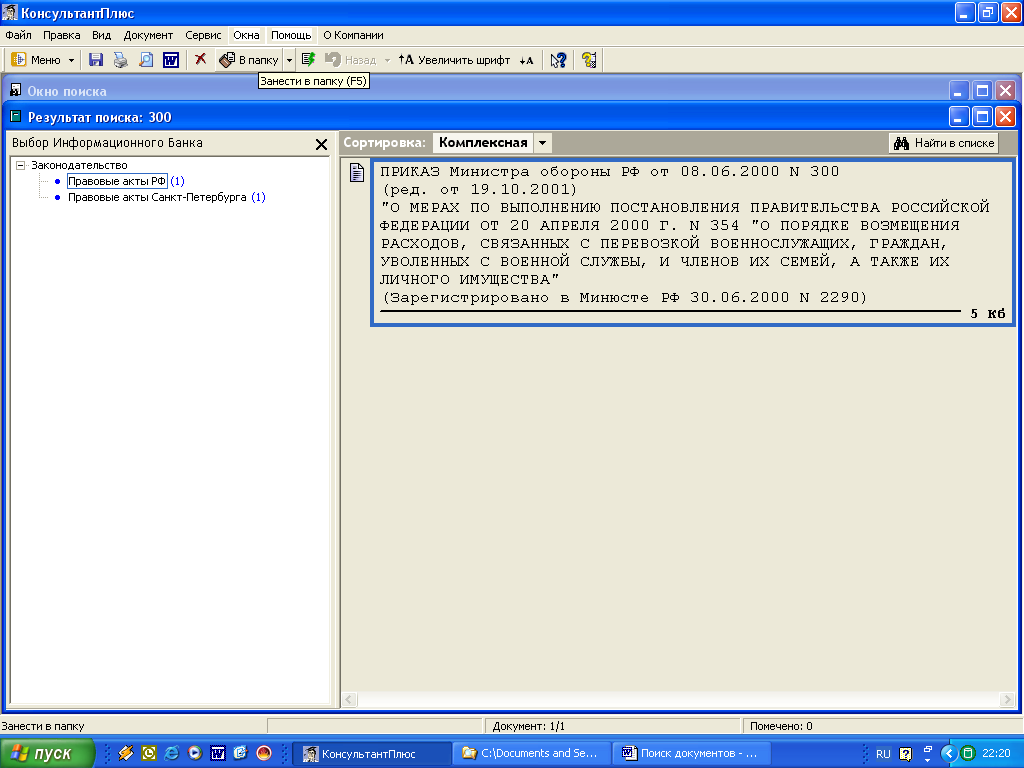Viewport: 1024px width, 768px height.
Task: Open the В папку dropdown arrow
Action: coord(289,60)
